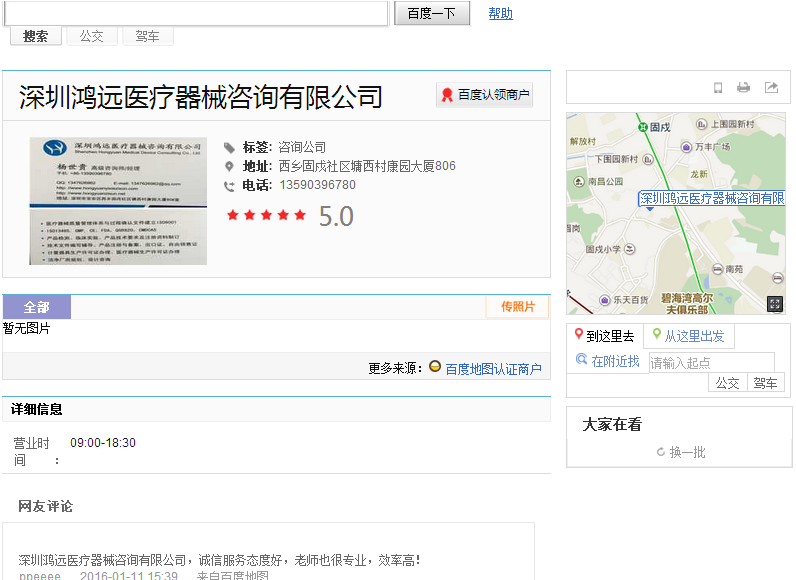Click the 大家在看 panel heading
796x580 pixels.
[x=612, y=424]
